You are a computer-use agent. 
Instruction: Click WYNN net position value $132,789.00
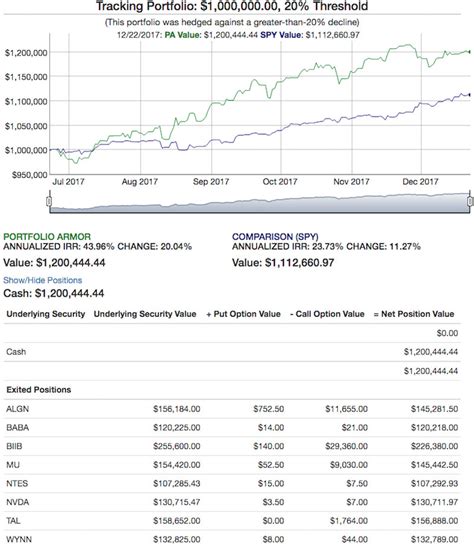pos(434,539)
